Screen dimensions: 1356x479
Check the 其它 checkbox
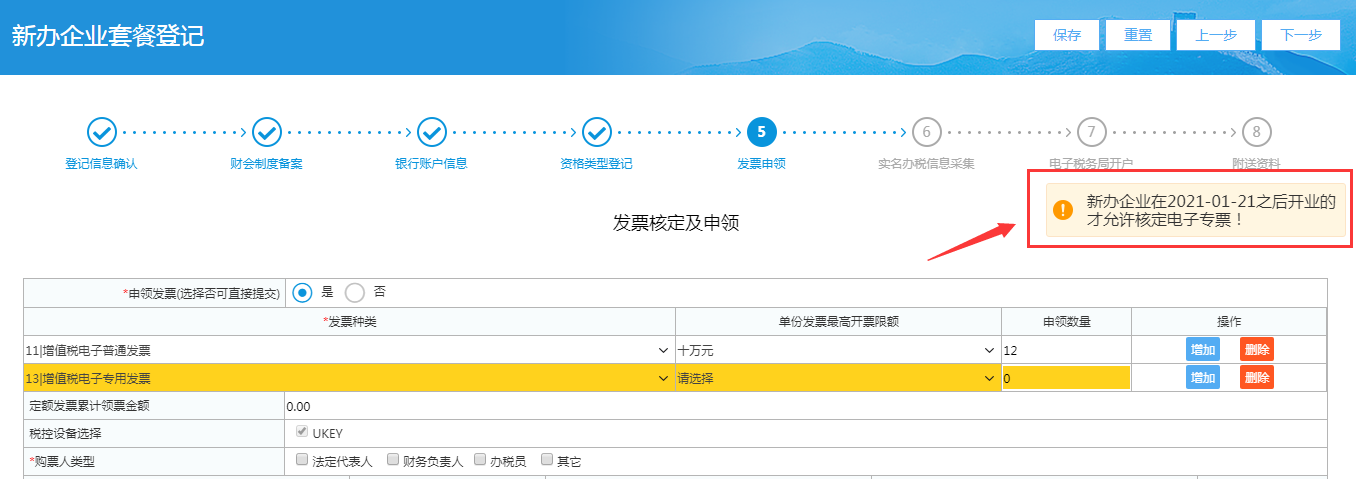546,460
